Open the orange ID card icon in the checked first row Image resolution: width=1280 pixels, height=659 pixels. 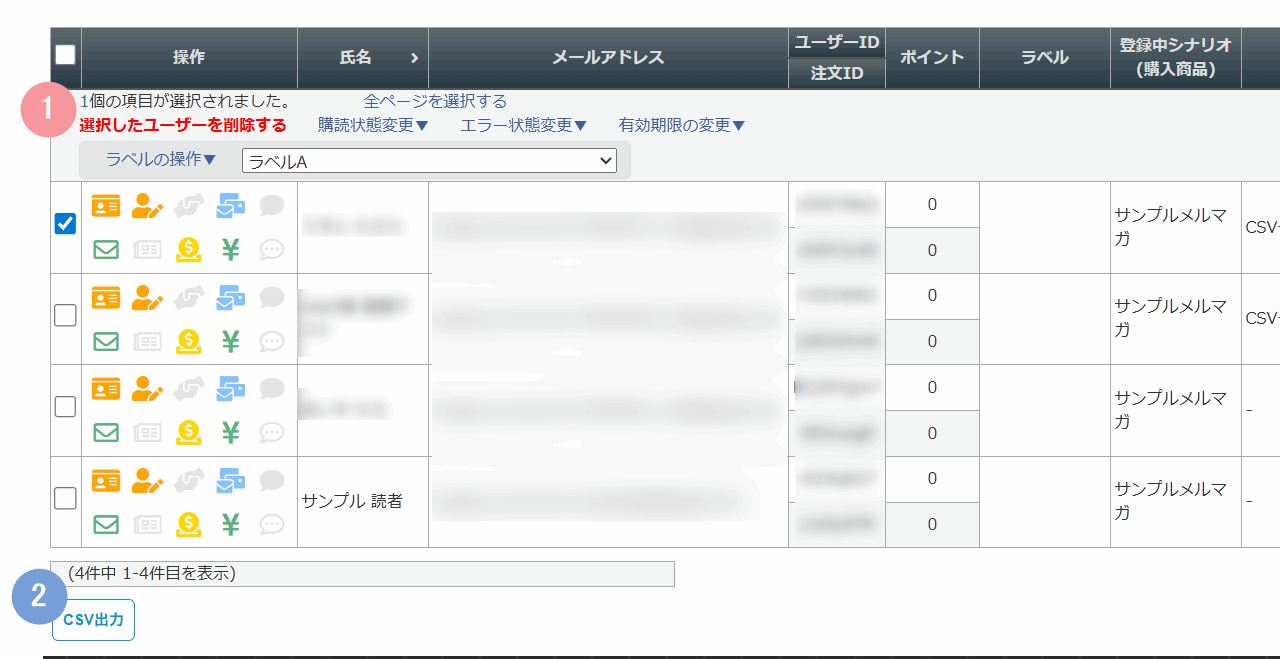tap(105, 206)
